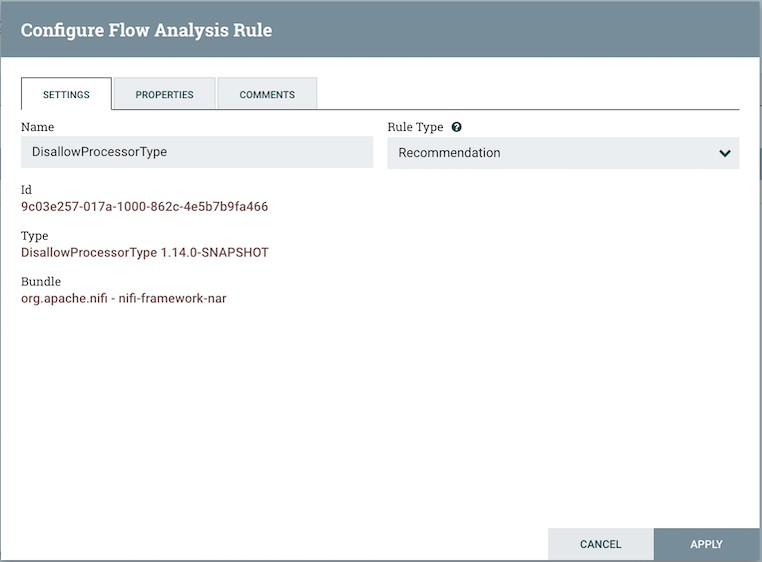Click the Rule Type label text

pos(415,127)
